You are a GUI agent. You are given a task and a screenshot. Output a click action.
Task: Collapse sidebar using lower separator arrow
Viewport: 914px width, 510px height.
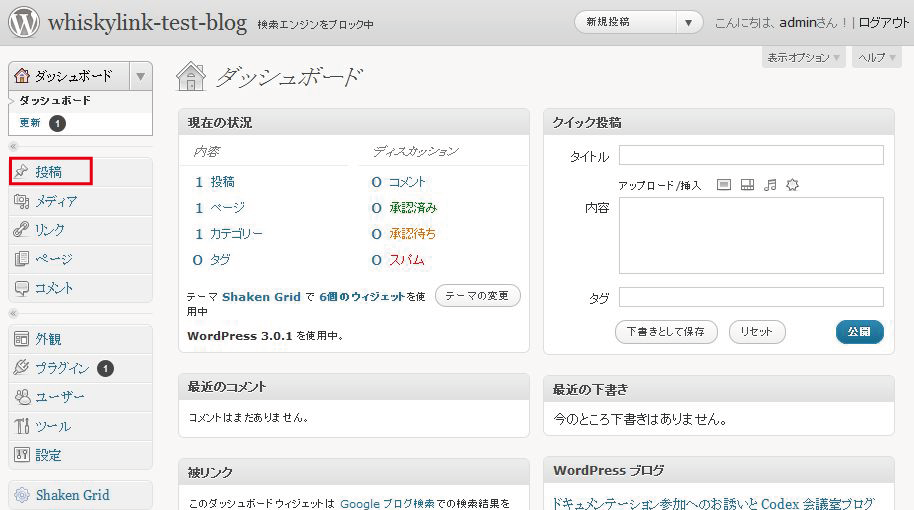14,314
